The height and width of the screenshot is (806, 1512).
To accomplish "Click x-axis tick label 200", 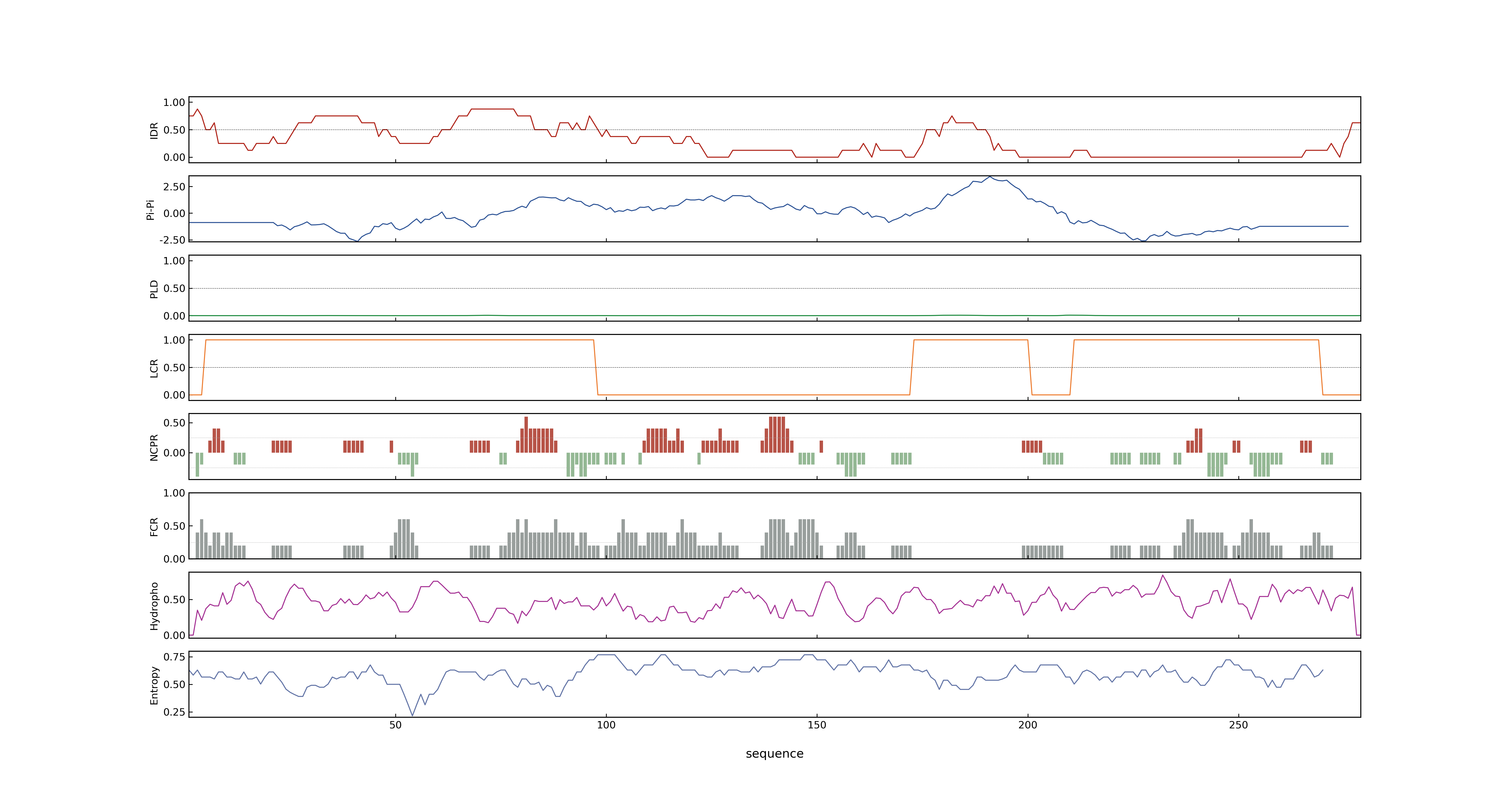I will (1028, 725).
